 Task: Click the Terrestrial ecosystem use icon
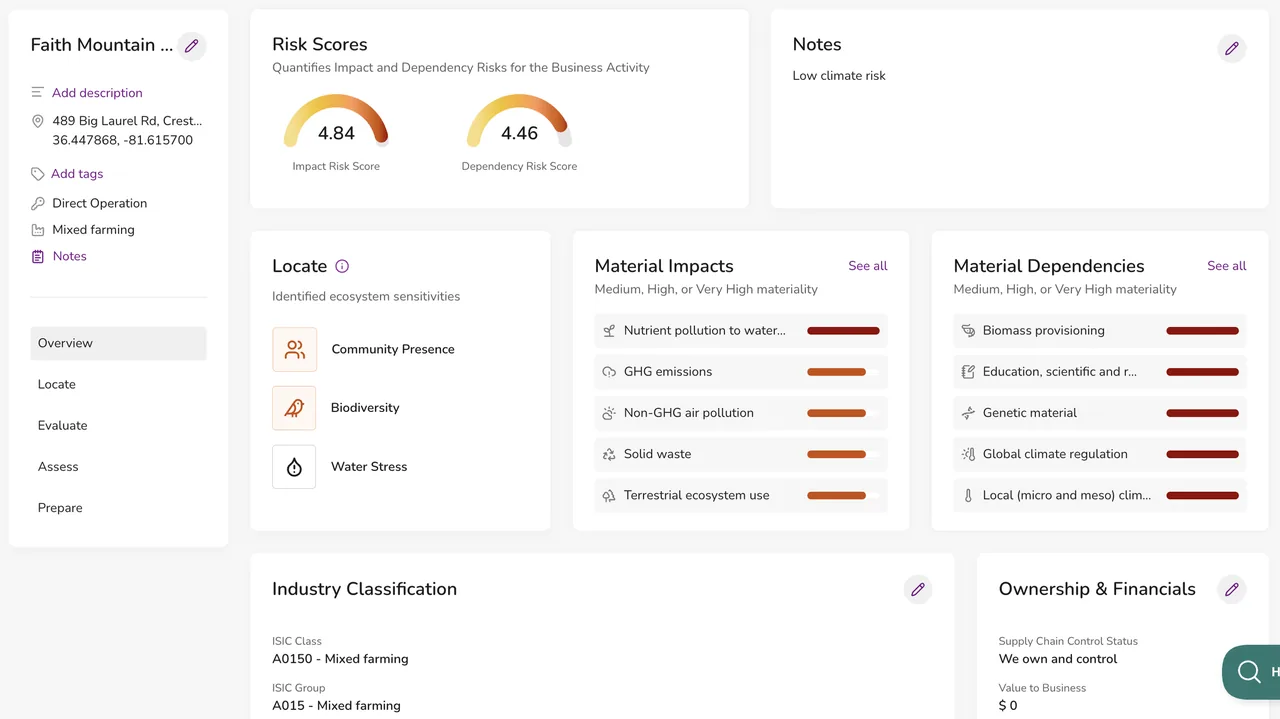pos(609,495)
